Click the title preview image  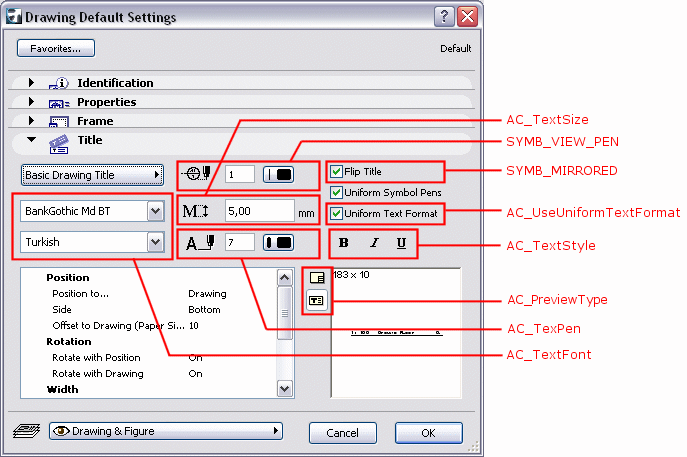pyautogui.click(x=397, y=333)
